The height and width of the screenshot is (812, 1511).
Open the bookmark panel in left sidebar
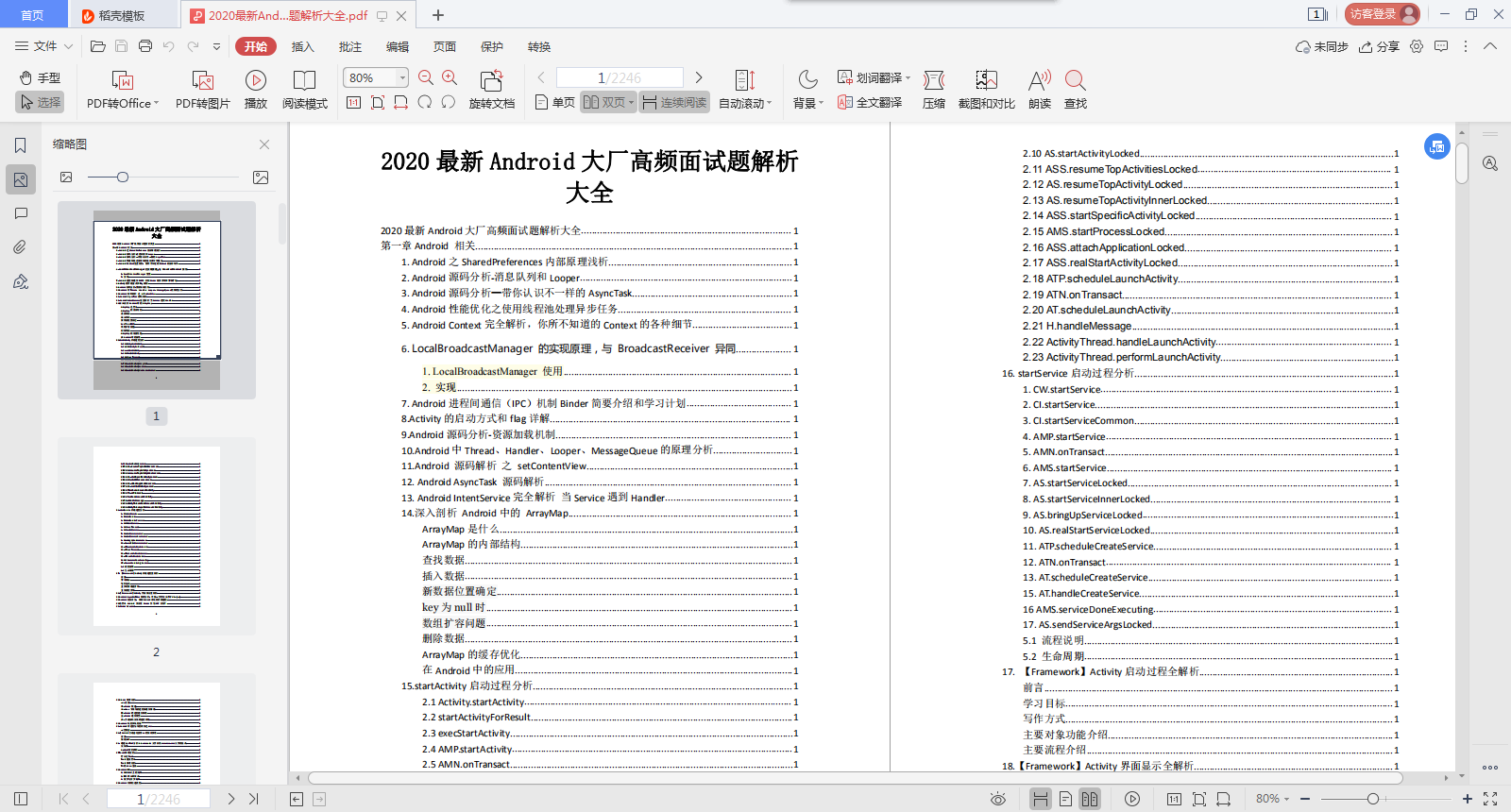[20, 145]
